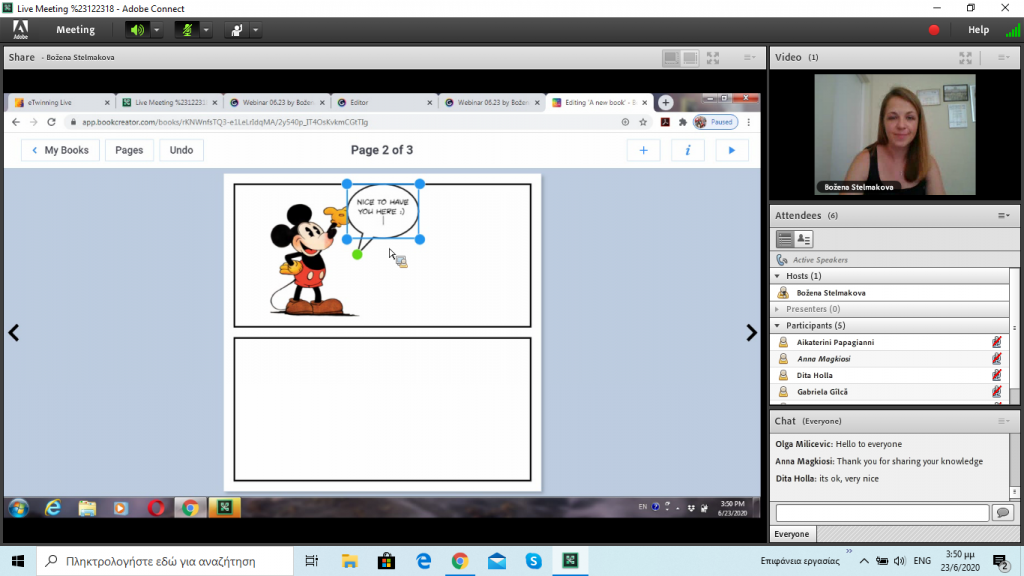Viewport: 1024px width, 576px height.
Task: Open a new browser tab
Action: pos(665,103)
